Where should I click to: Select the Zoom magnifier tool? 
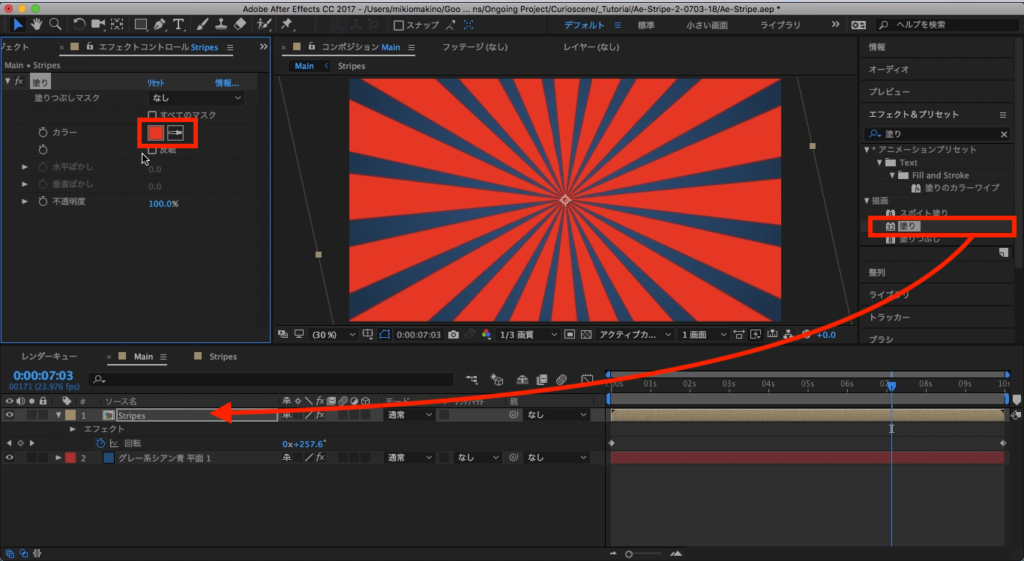(56, 24)
